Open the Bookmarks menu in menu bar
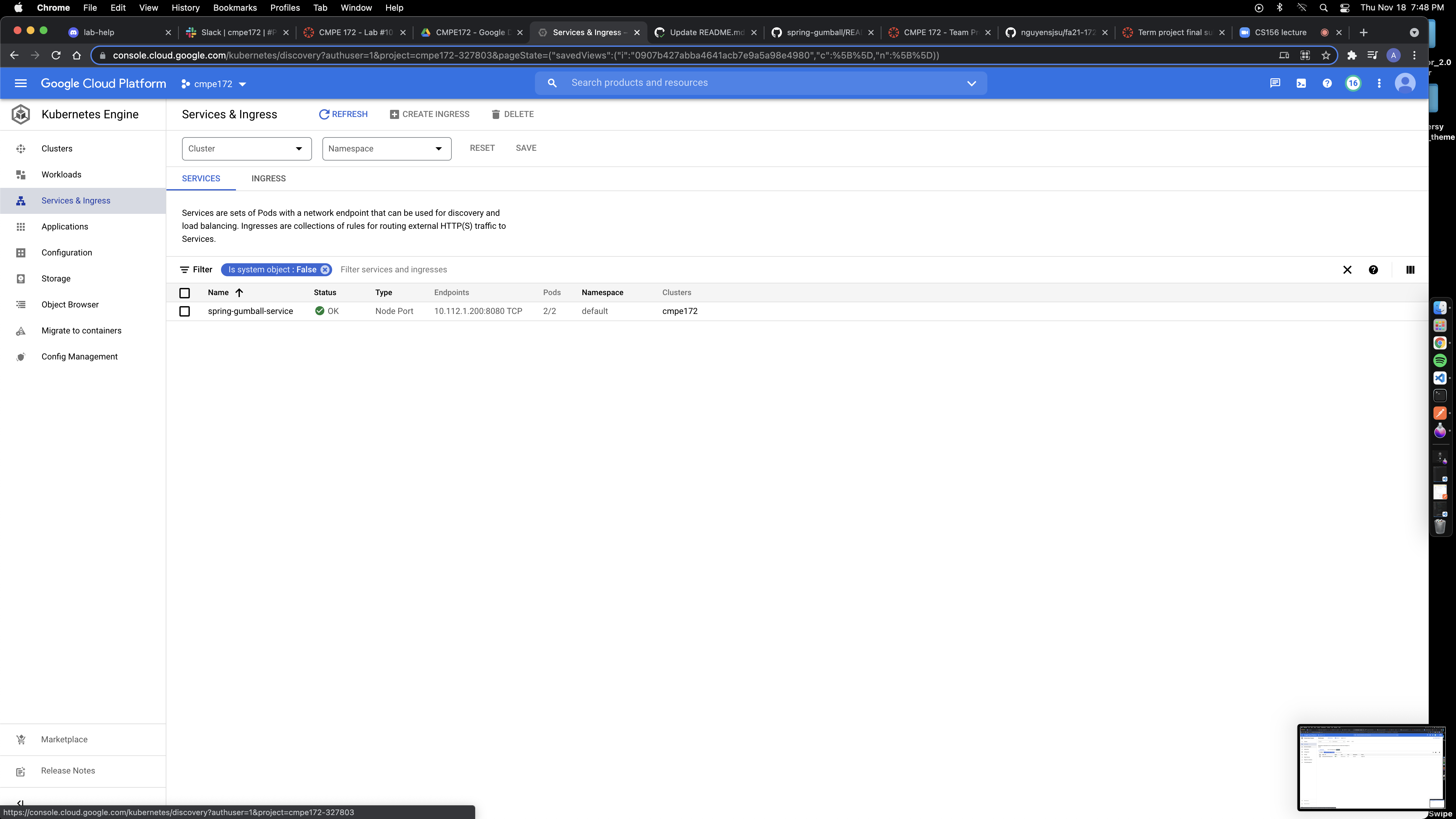Image resolution: width=1456 pixels, height=819 pixels. click(235, 8)
